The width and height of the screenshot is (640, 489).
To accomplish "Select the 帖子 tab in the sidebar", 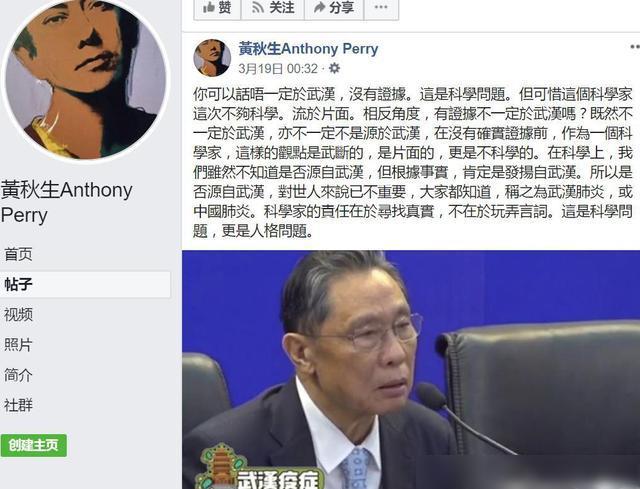I will click(x=85, y=285).
